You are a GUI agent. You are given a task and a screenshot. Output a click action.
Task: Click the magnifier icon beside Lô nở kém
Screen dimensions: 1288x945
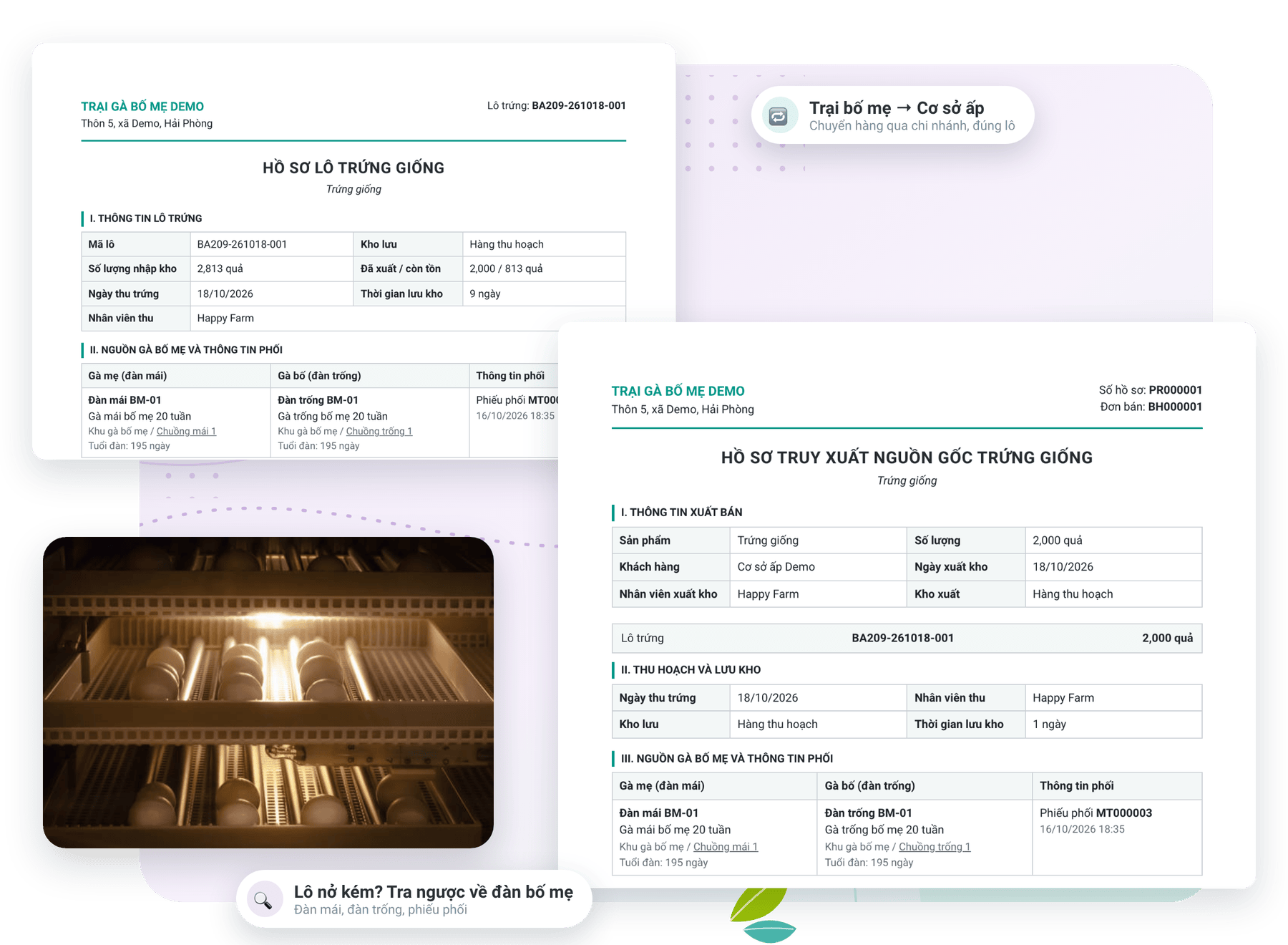click(x=263, y=899)
